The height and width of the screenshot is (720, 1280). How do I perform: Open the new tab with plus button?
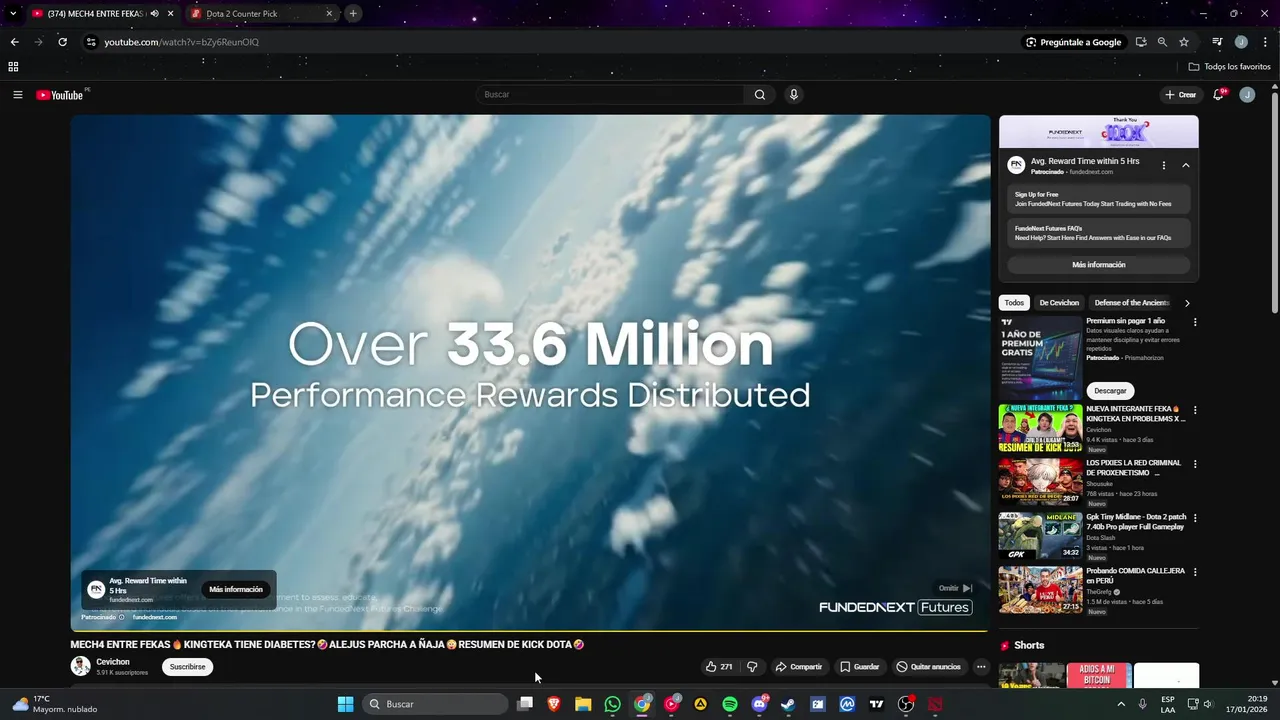click(353, 14)
